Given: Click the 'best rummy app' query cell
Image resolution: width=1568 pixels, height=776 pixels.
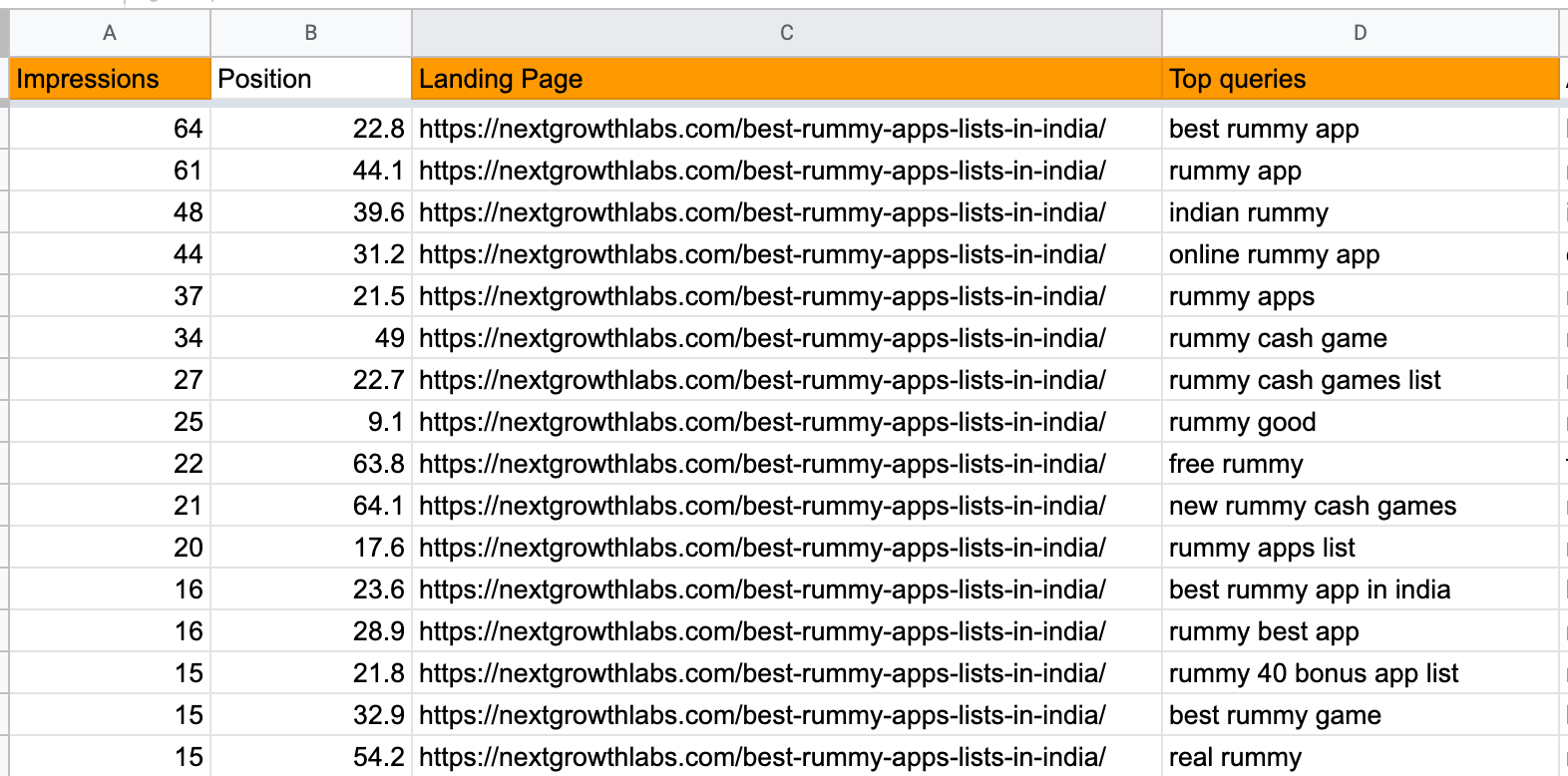Looking at the screenshot, I should [x=1361, y=129].
